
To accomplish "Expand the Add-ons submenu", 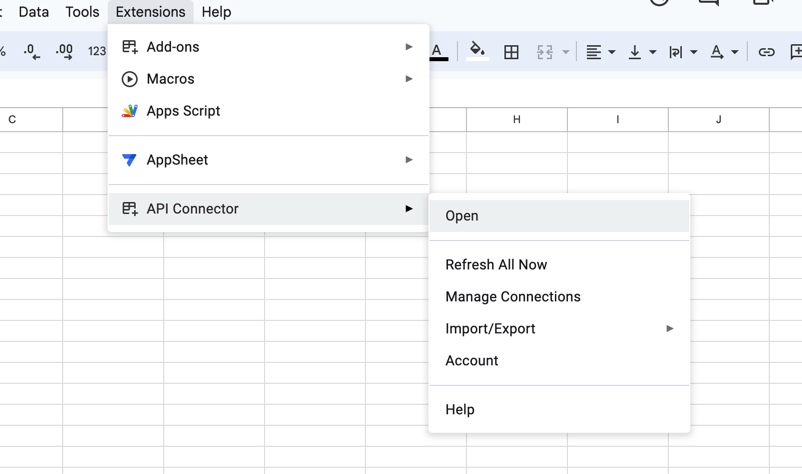I will [x=269, y=47].
